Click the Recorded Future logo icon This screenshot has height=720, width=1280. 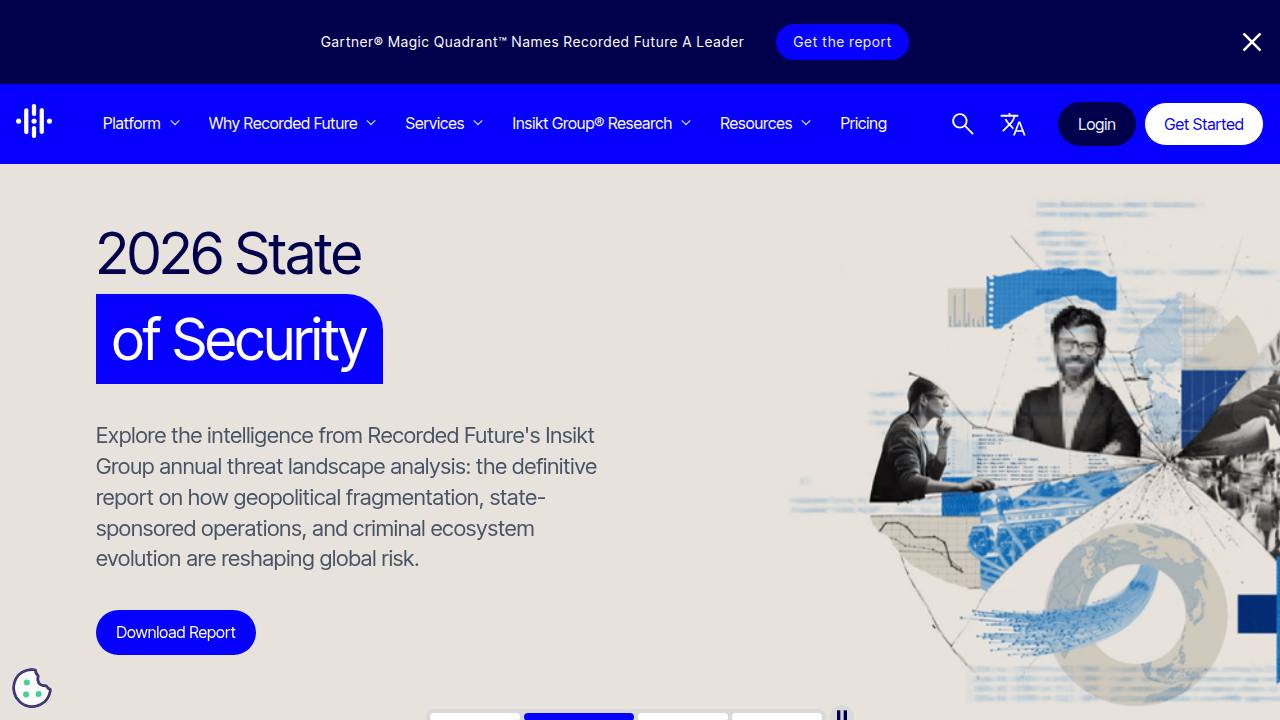point(34,121)
